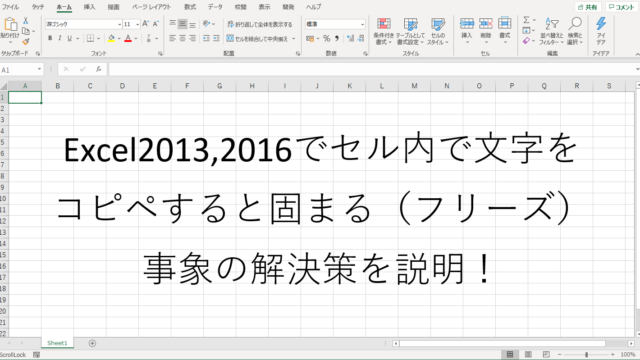Viewport: 640px width, 360px height.
Task: Click the orientation angled text icon
Action: pos(207,24)
